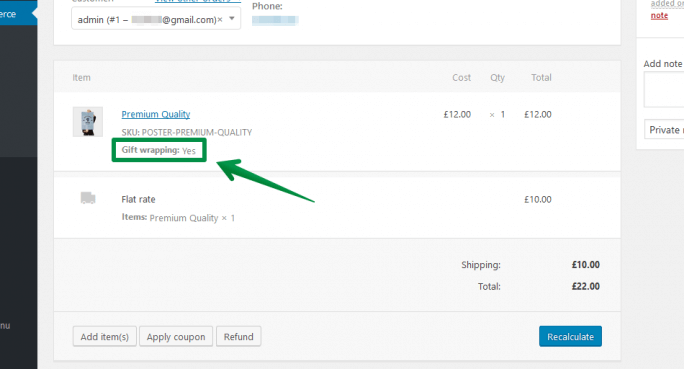Screen dimensions: 684x369
Task: Recalculate the order totals
Action: pyautogui.click(x=571, y=336)
